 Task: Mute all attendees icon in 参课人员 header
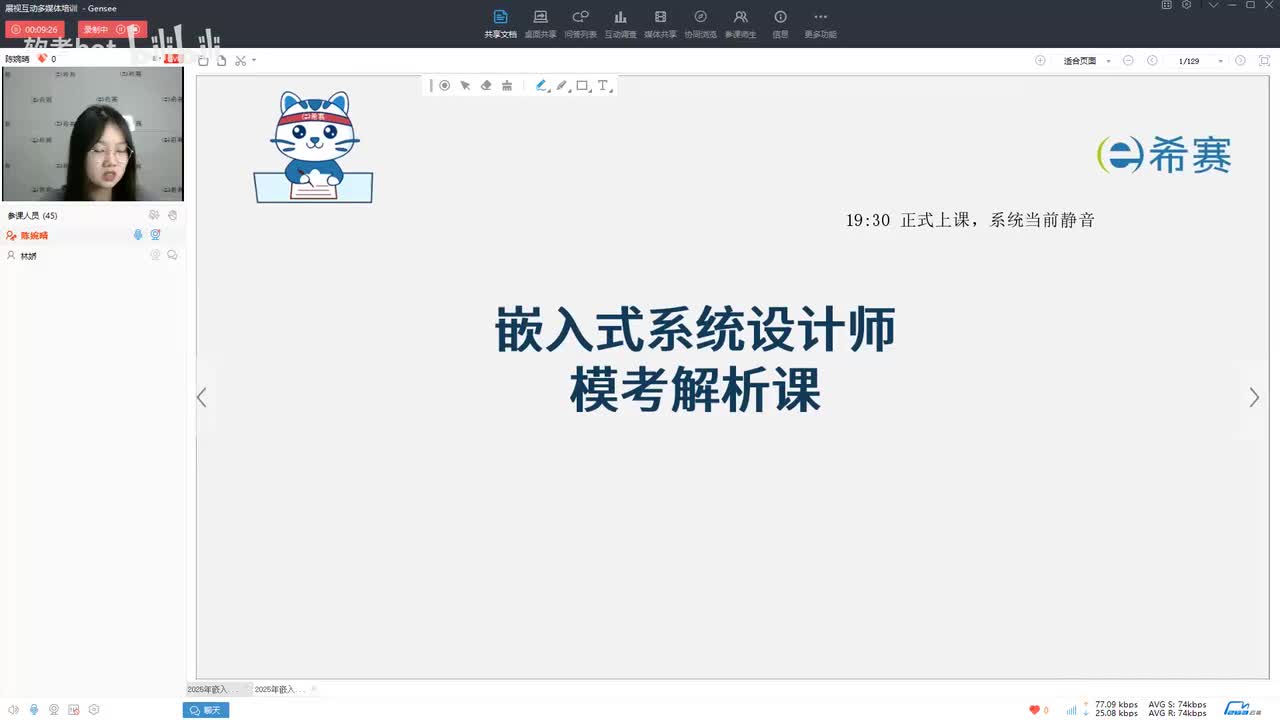point(154,215)
